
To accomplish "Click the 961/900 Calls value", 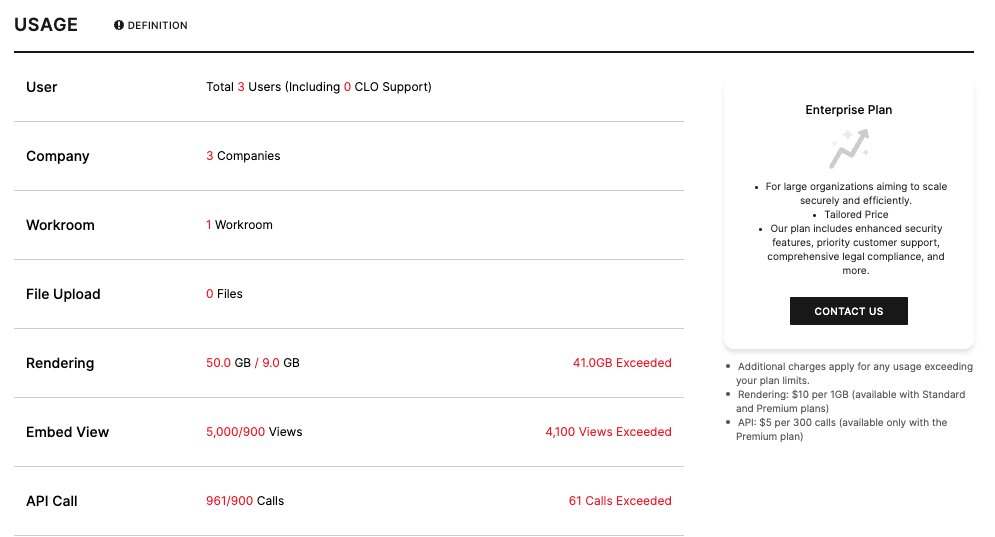I will coord(245,501).
